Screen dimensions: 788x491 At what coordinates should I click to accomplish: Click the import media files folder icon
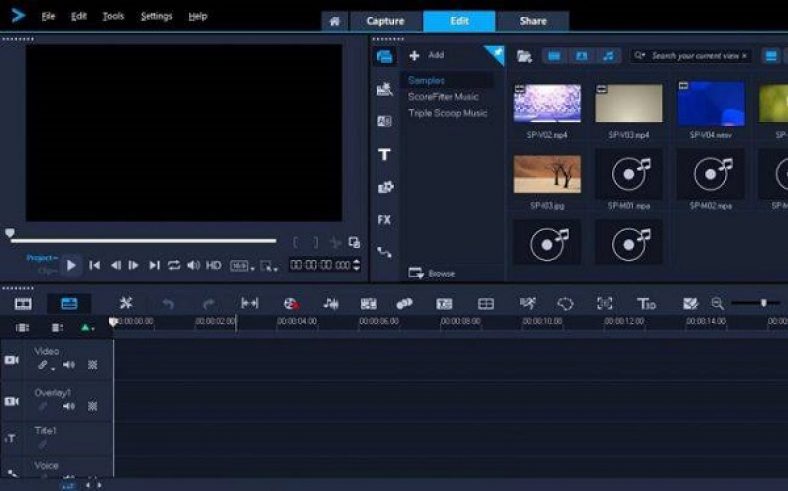pos(523,56)
